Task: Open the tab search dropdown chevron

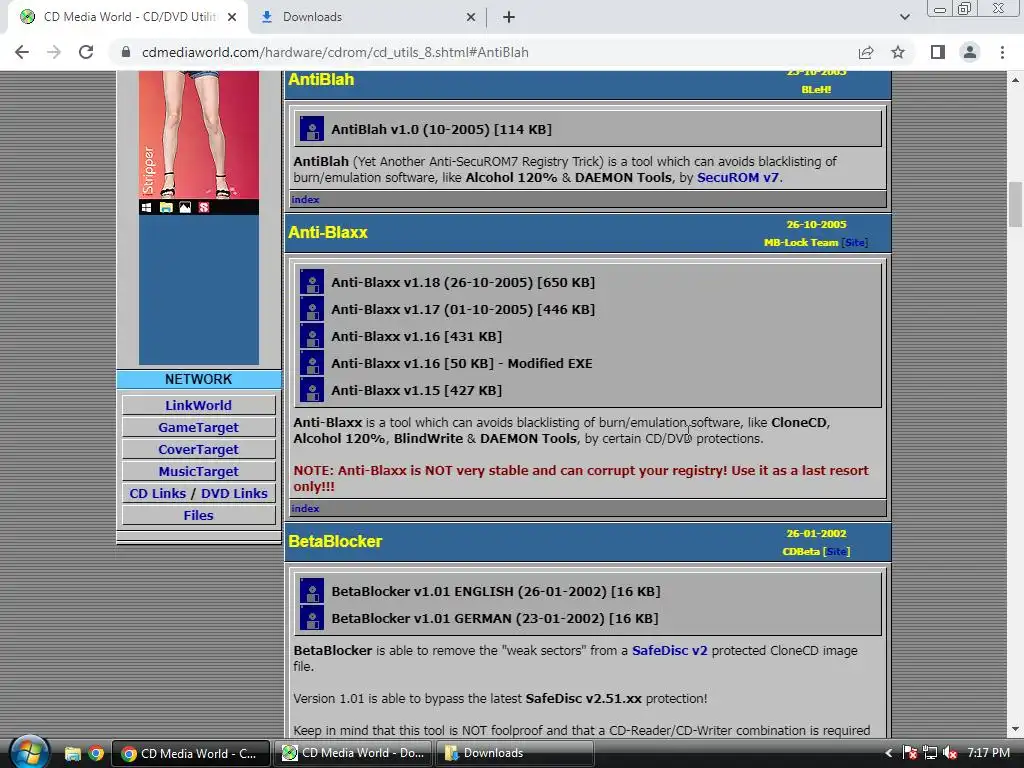Action: 904,17
